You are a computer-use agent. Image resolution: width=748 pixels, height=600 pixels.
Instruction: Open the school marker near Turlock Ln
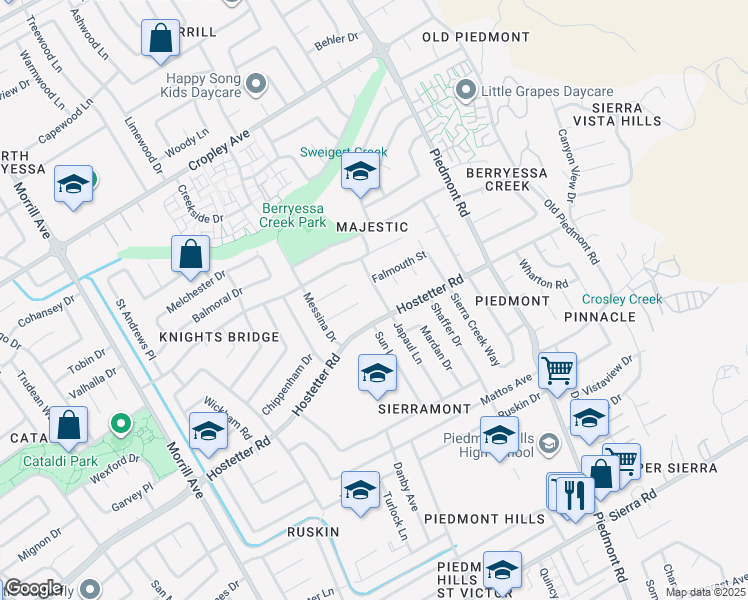360,492
